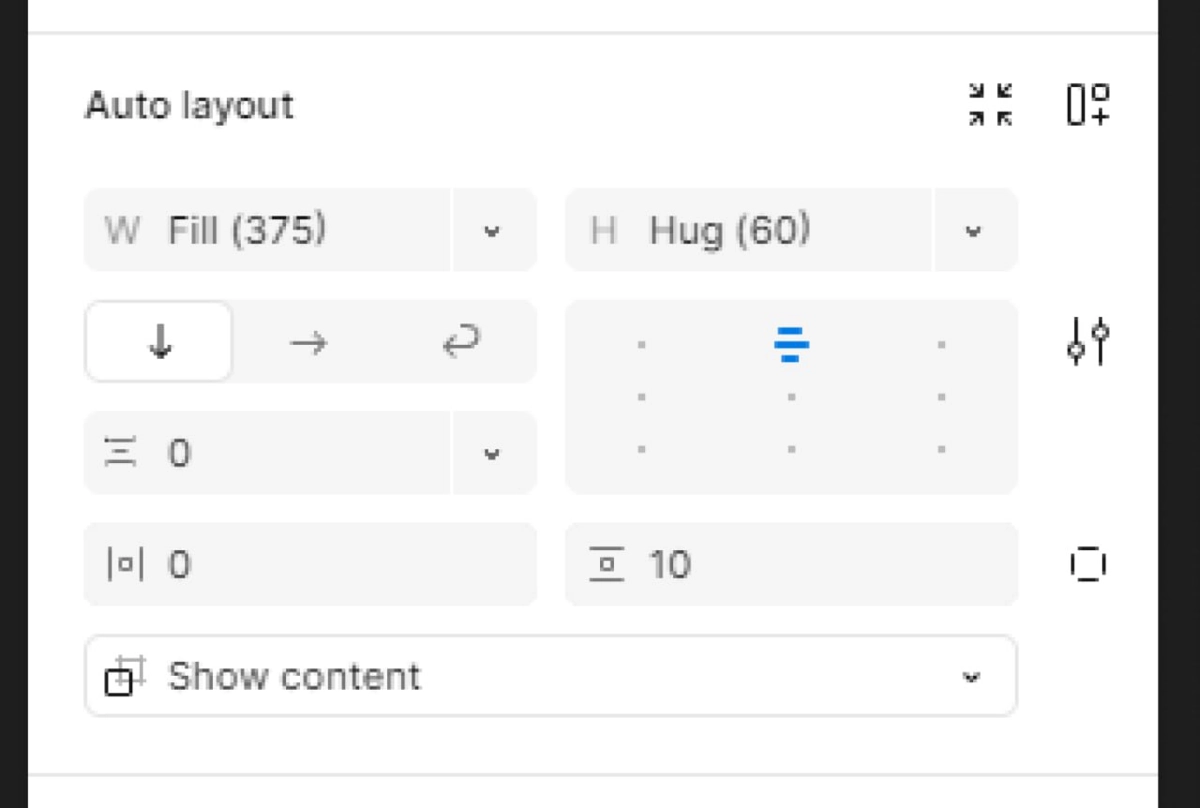This screenshot has height=808, width=1200.
Task: Set vertical layout direction with down arrow
Action: pos(160,343)
